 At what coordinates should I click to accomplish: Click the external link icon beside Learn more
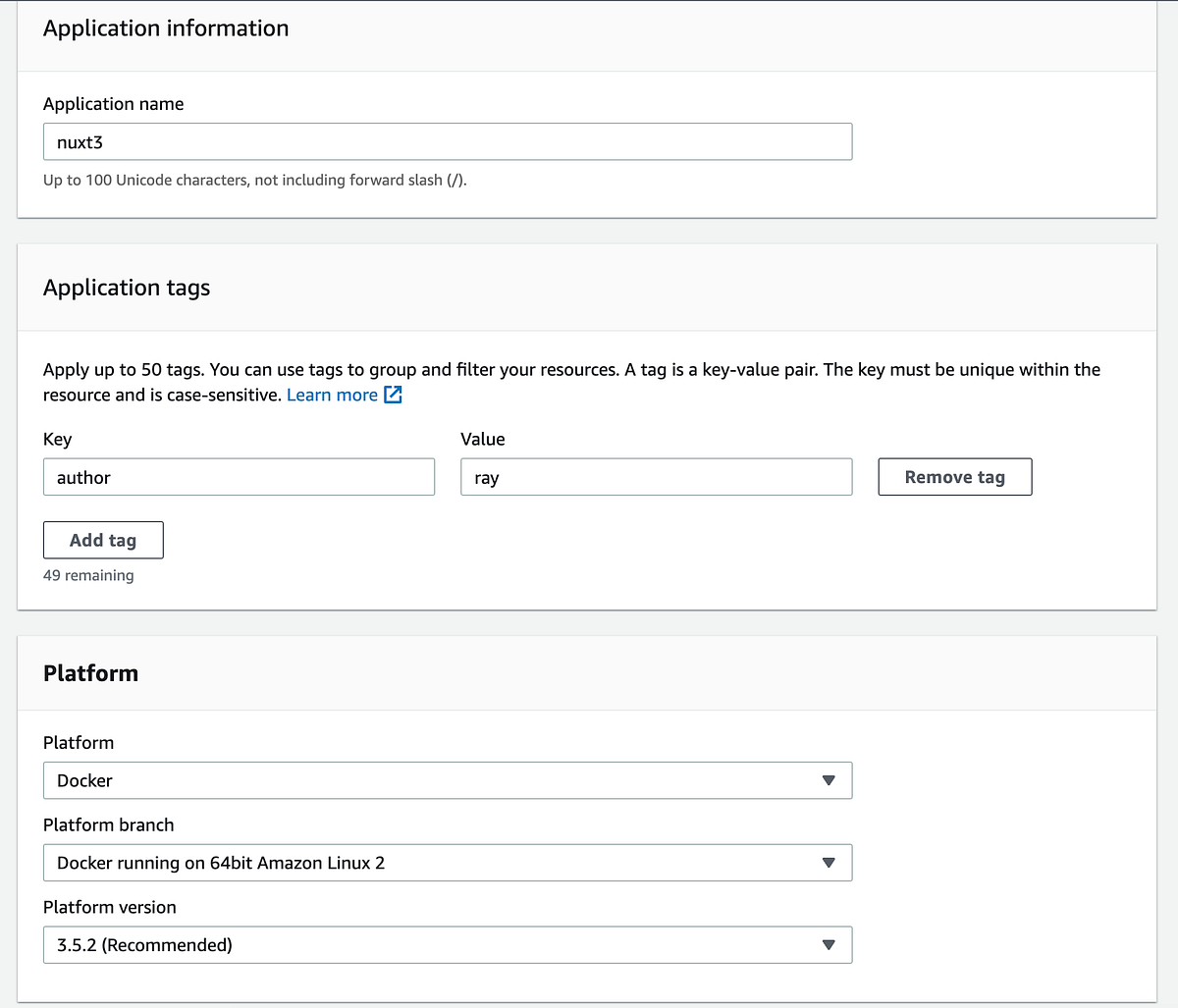point(393,394)
